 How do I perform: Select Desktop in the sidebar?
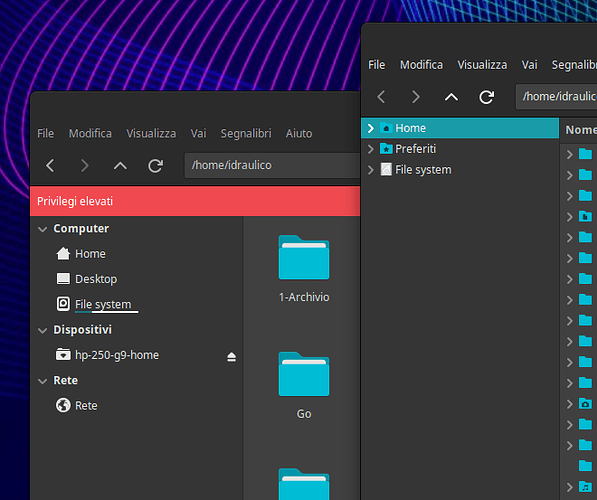pyautogui.click(x=87, y=279)
